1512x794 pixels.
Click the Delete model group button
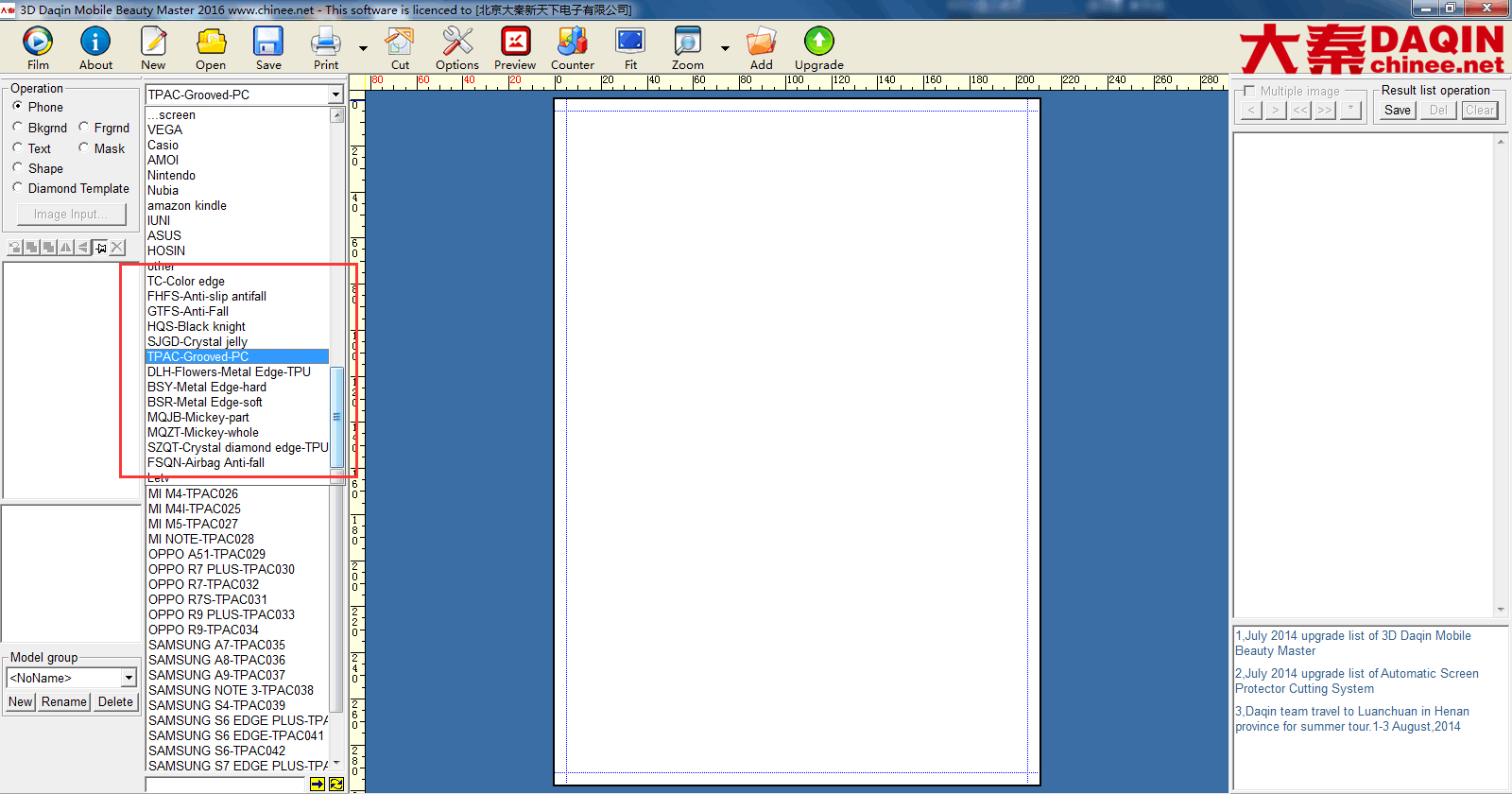pyautogui.click(x=115, y=701)
